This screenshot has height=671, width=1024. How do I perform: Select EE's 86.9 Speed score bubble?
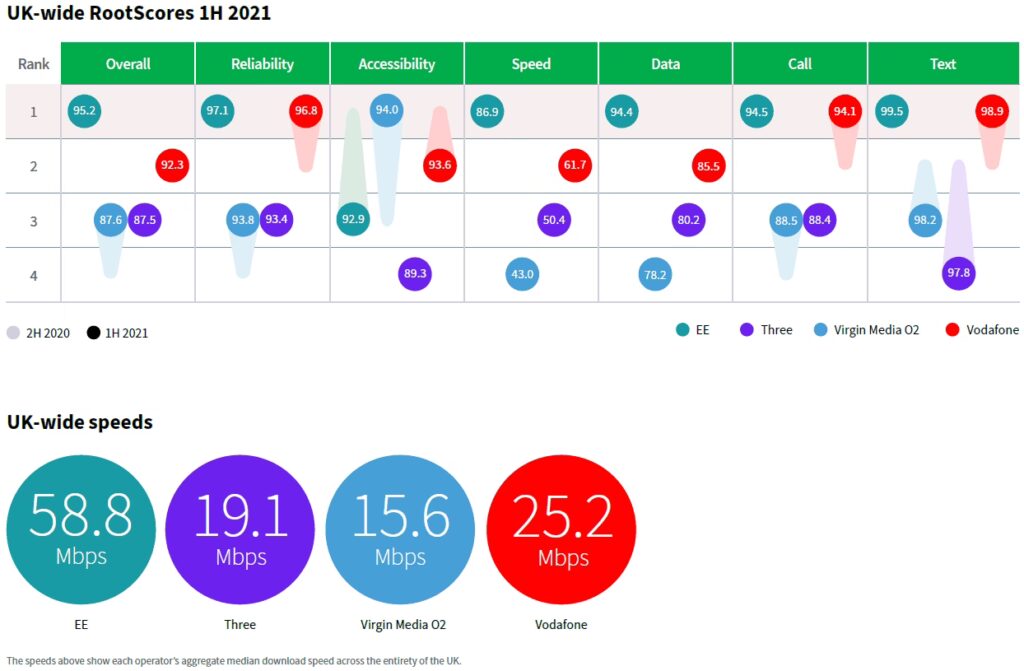tap(487, 112)
